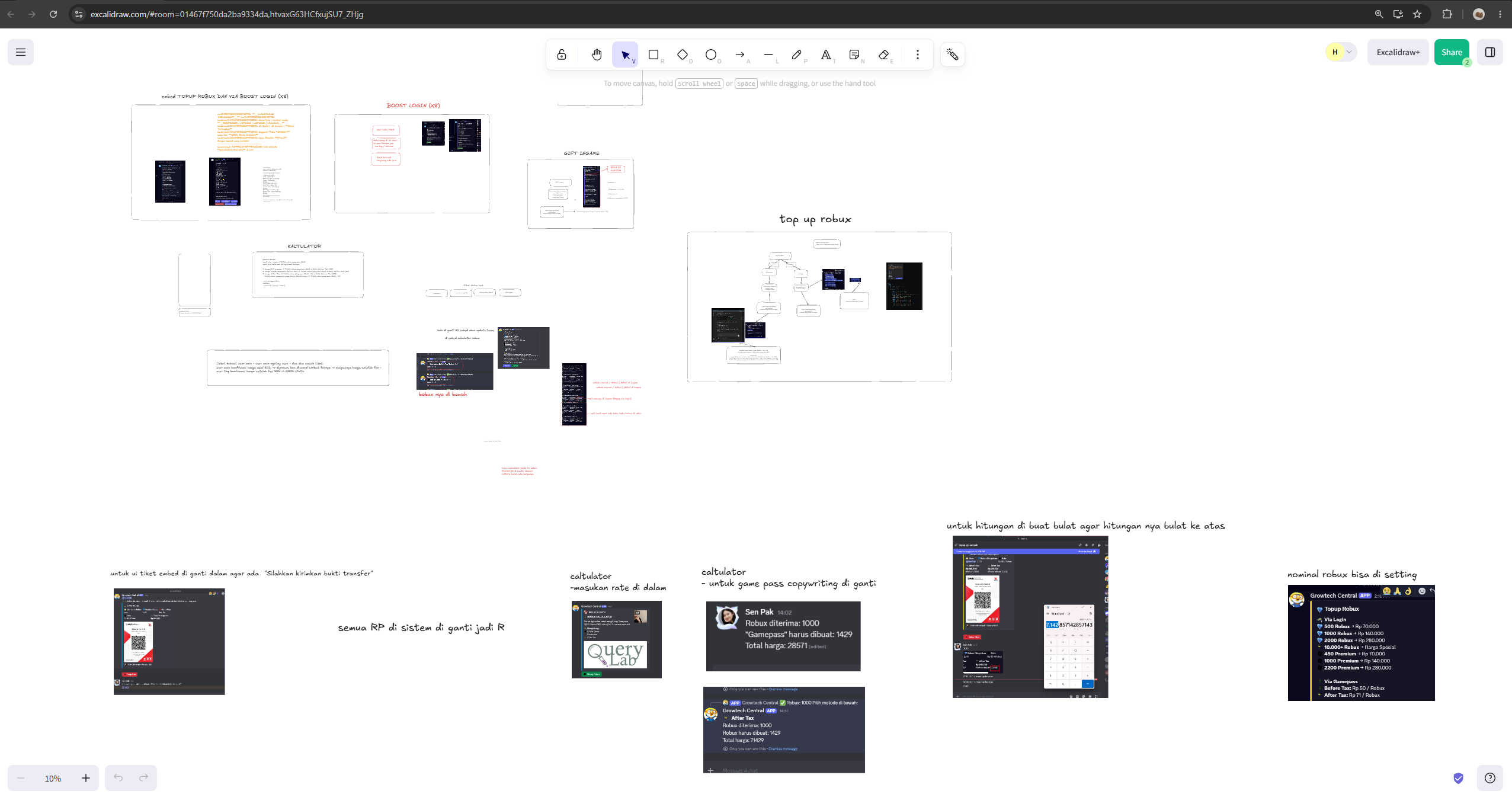The width and height of the screenshot is (1512, 794).
Task: Select the Selection arrow tool
Action: point(625,55)
